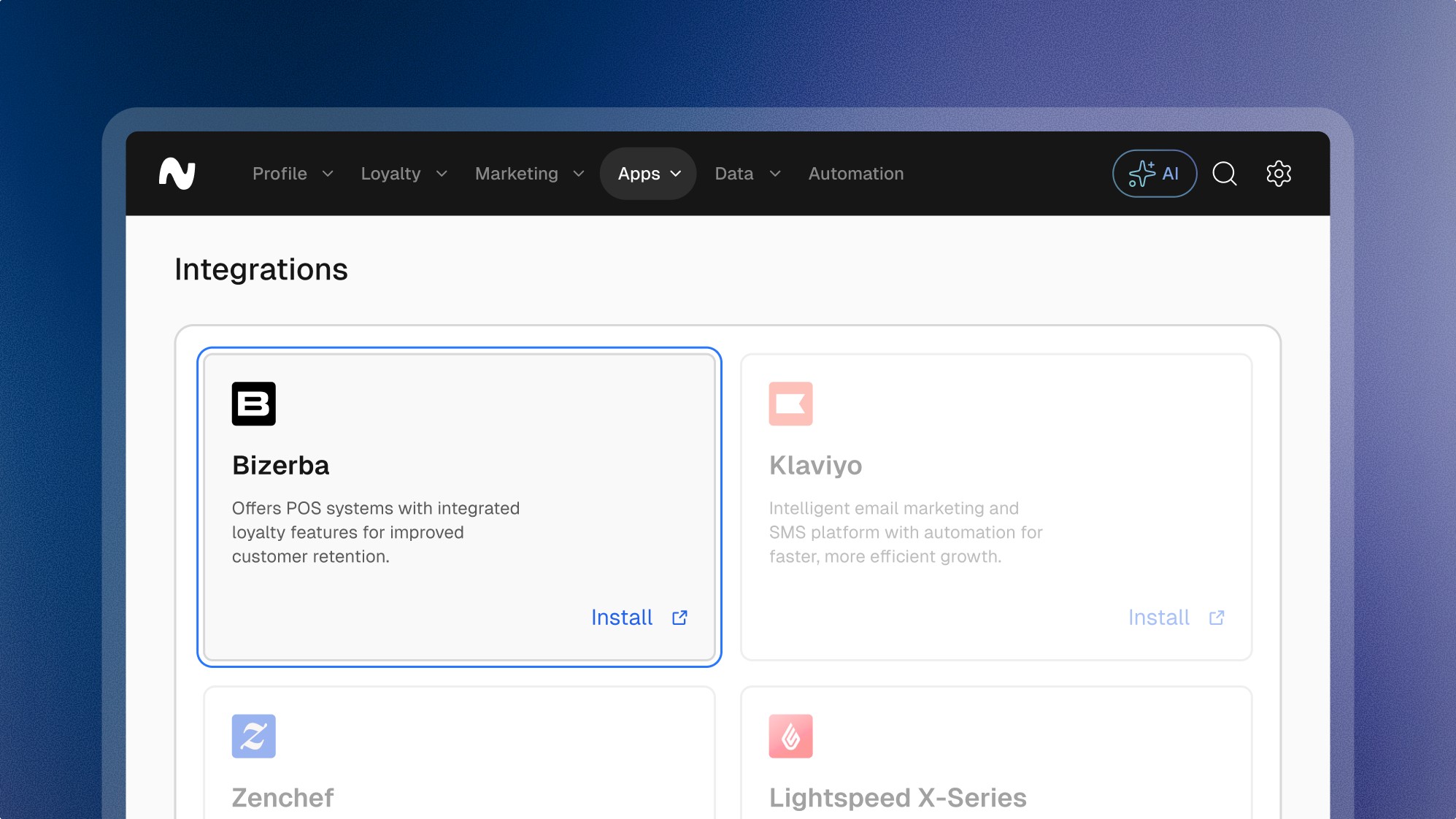Image resolution: width=1456 pixels, height=819 pixels.
Task: Click the Zenchef logo icon
Action: (x=253, y=736)
